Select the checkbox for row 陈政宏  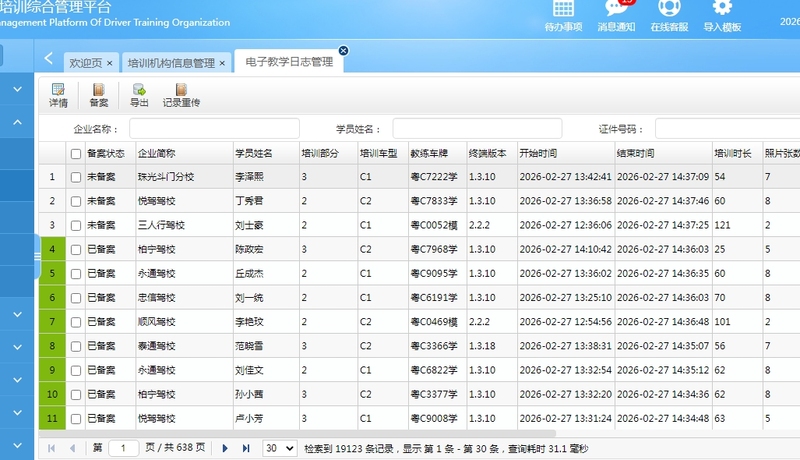click(x=76, y=249)
